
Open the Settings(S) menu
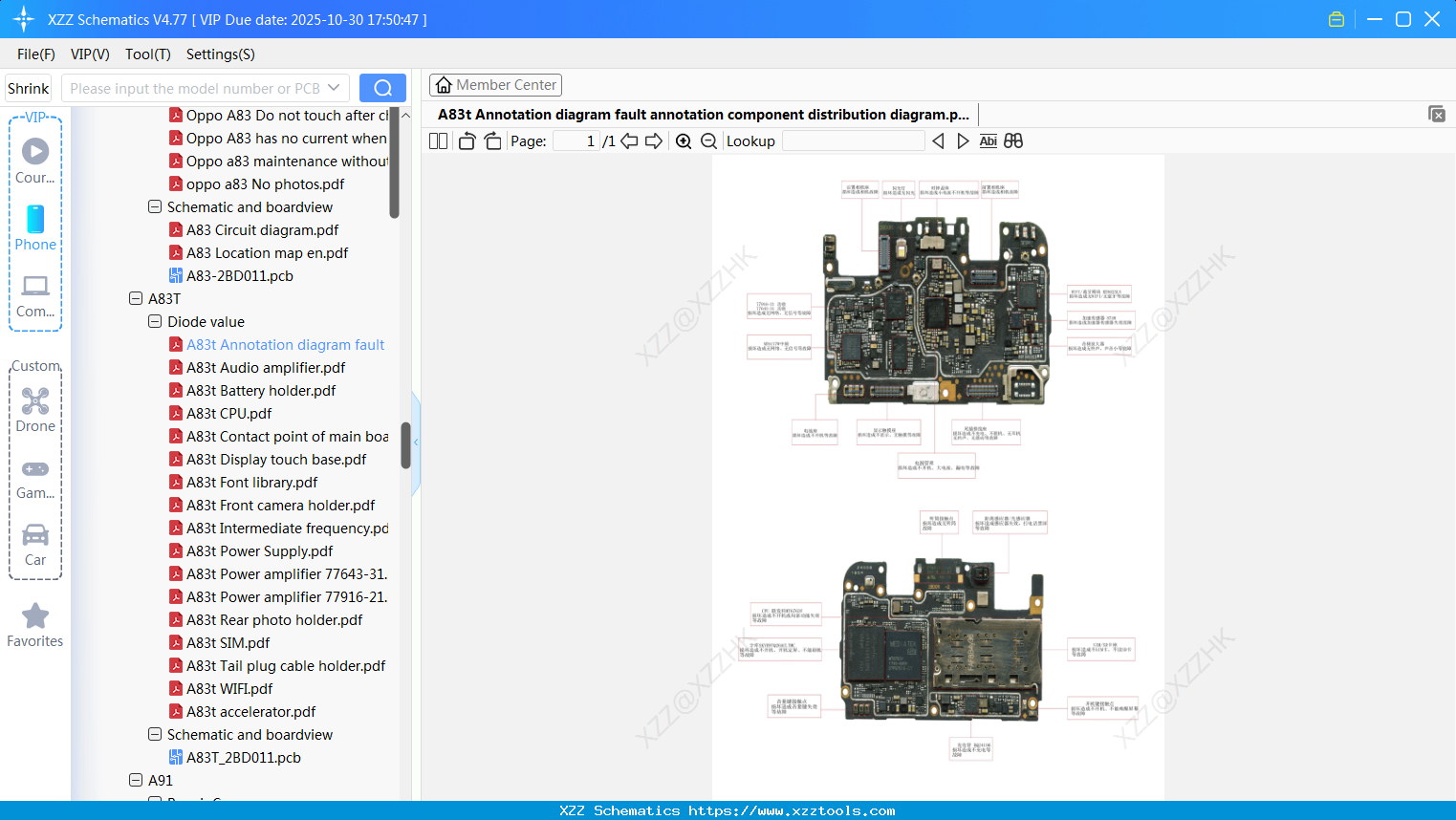pos(220,54)
